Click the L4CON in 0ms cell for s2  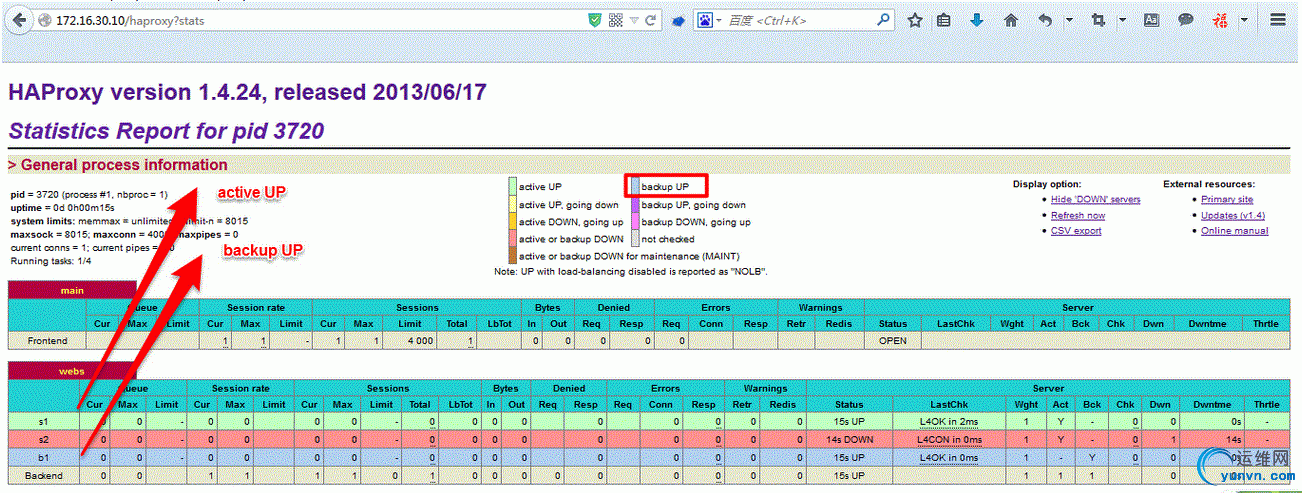coord(949,438)
